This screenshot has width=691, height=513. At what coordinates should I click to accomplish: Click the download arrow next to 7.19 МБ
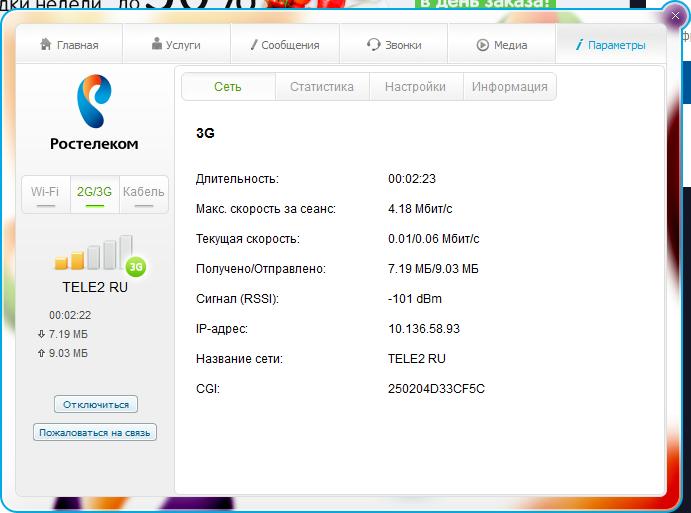coord(40,334)
